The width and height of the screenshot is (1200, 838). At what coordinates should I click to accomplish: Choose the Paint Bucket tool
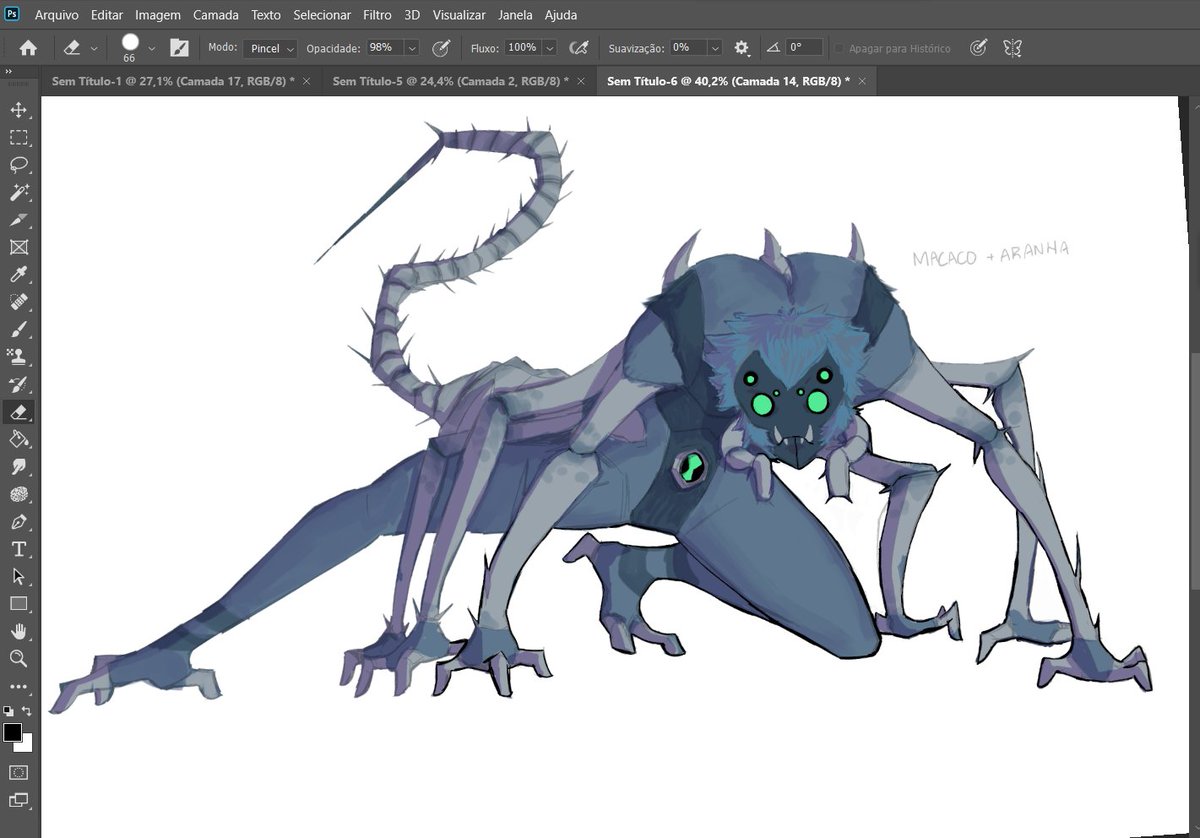(x=18, y=439)
